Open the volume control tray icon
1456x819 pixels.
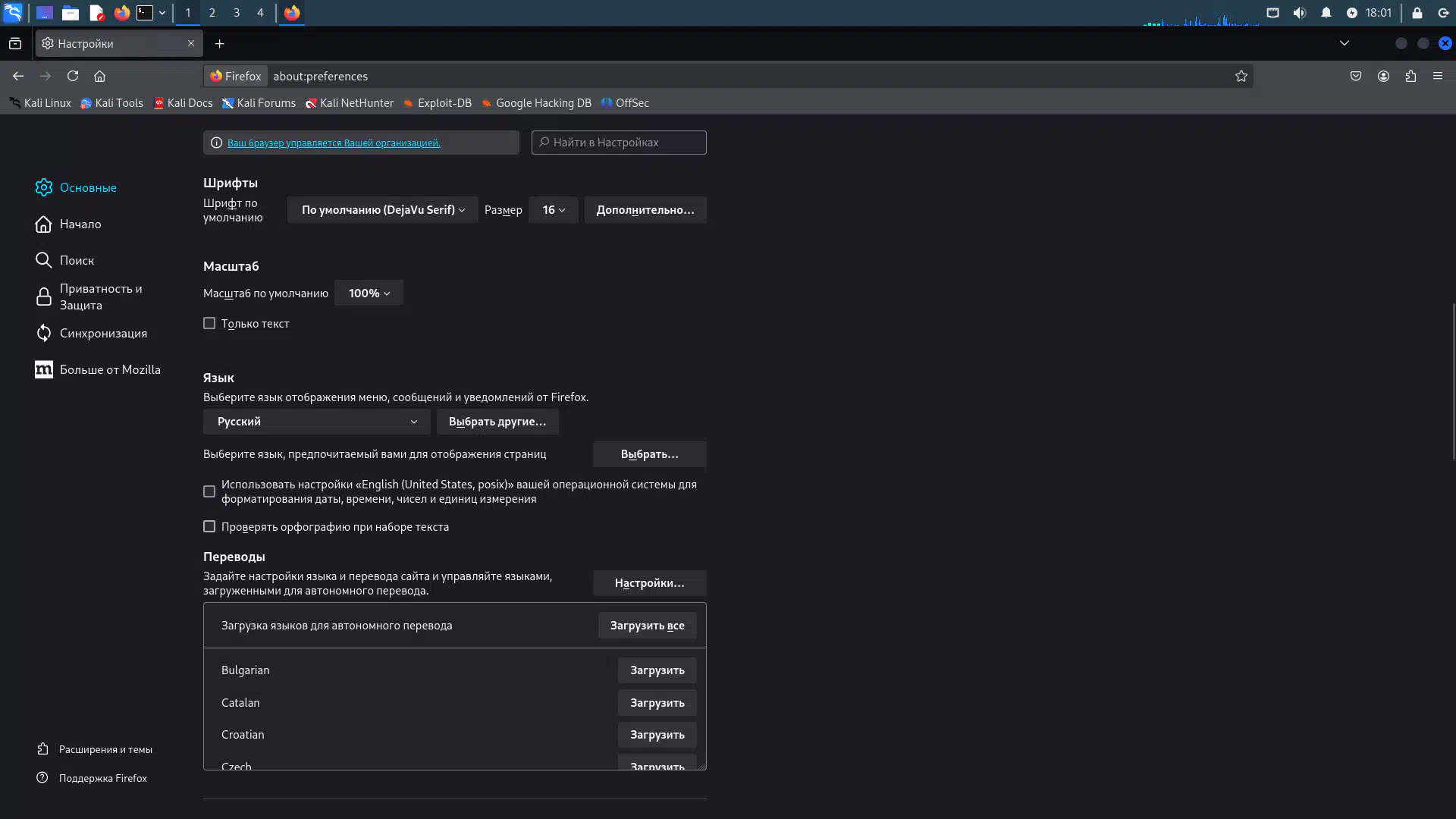click(1300, 13)
